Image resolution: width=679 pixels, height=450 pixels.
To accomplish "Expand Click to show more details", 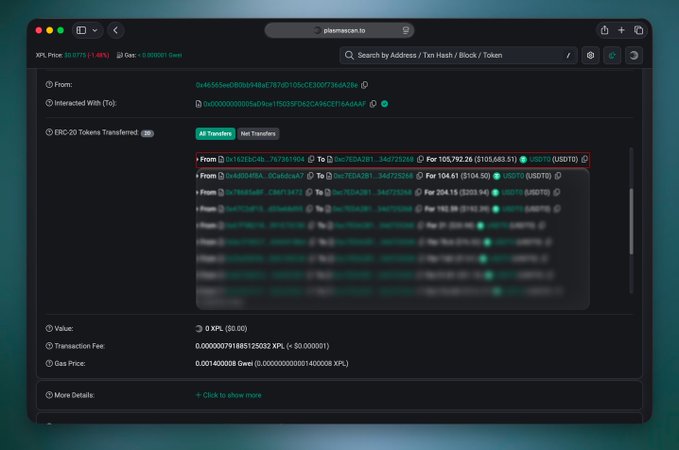I will [x=228, y=395].
